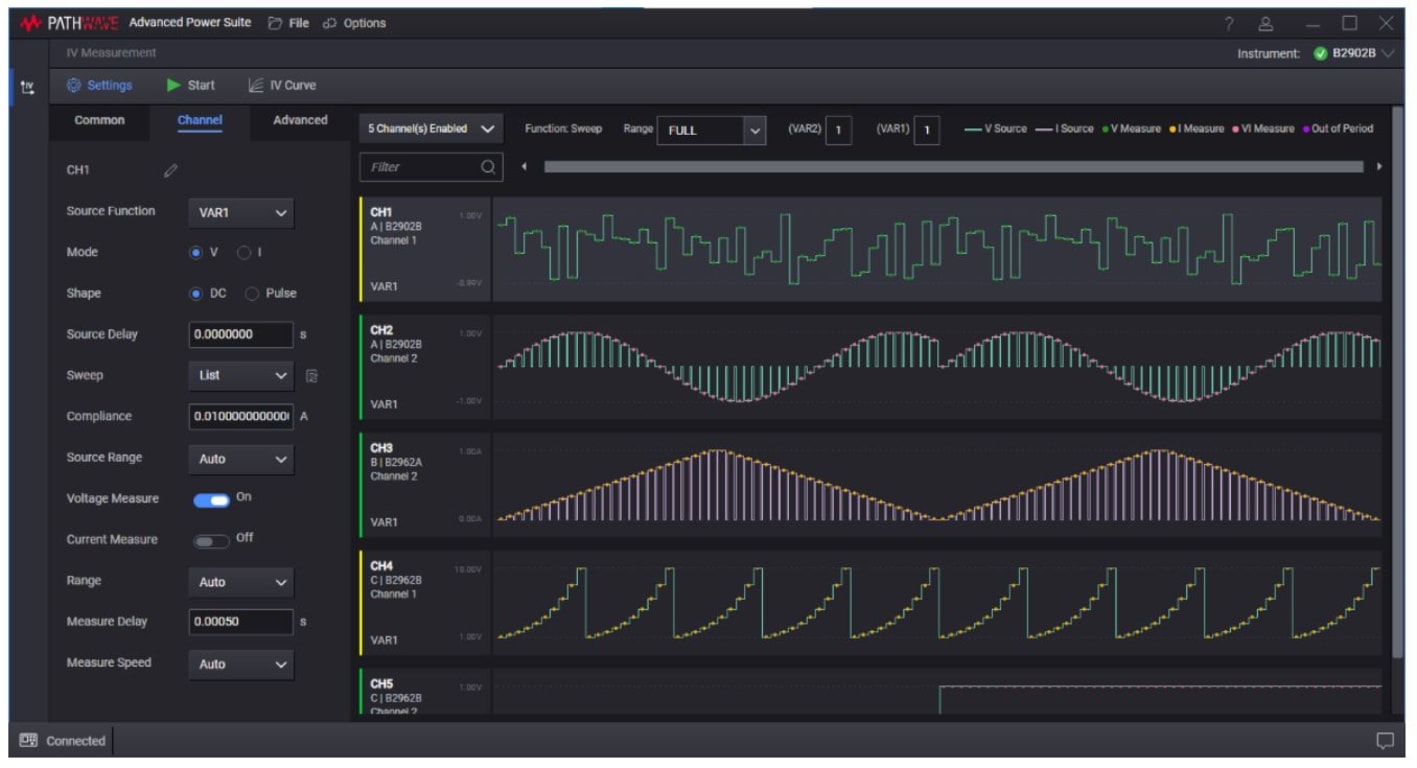Click the left arrow of waveform scrollbar
1417x768 pixels.
(524, 167)
